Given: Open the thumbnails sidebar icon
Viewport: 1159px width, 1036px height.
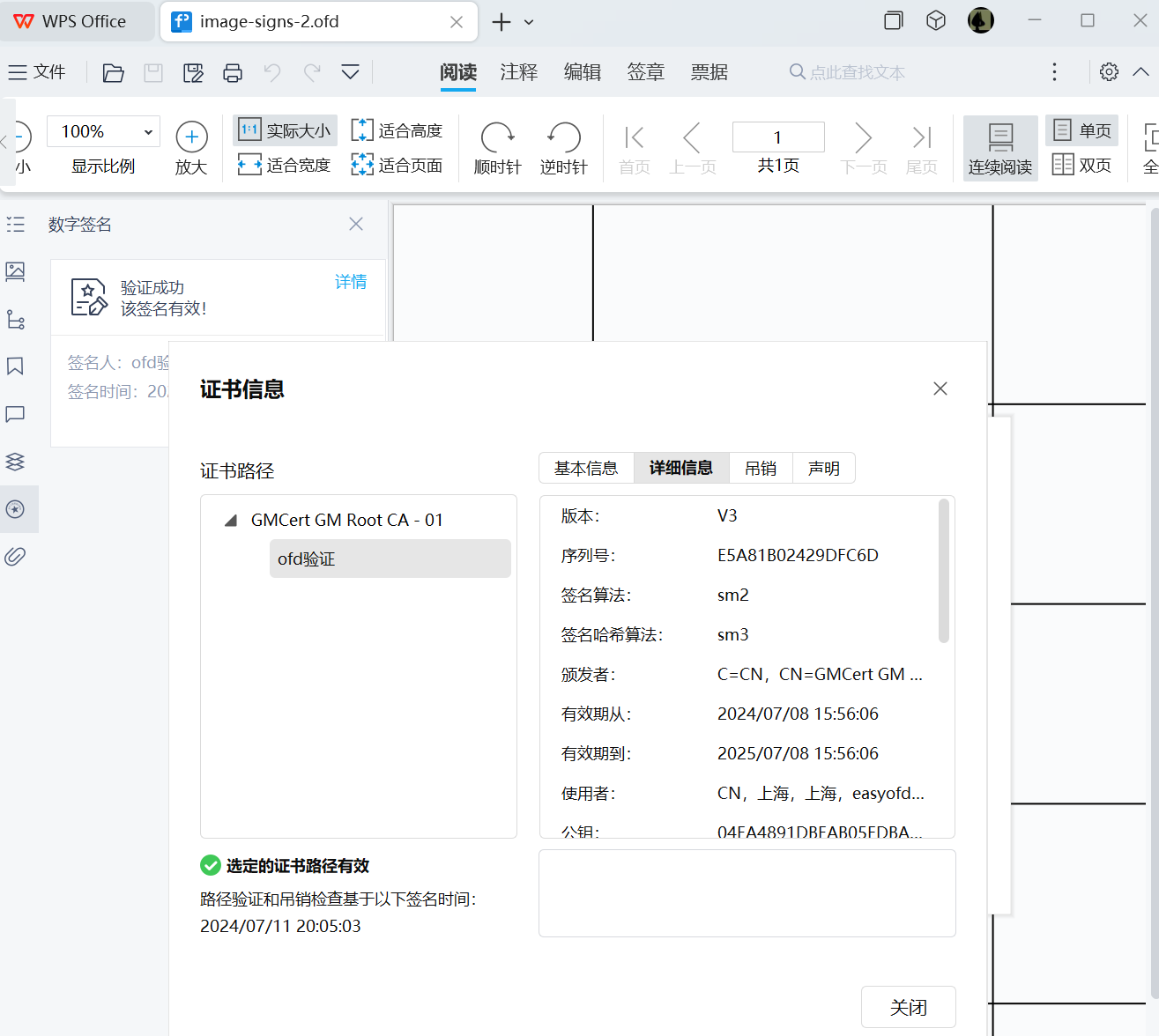Looking at the screenshot, I should (16, 271).
